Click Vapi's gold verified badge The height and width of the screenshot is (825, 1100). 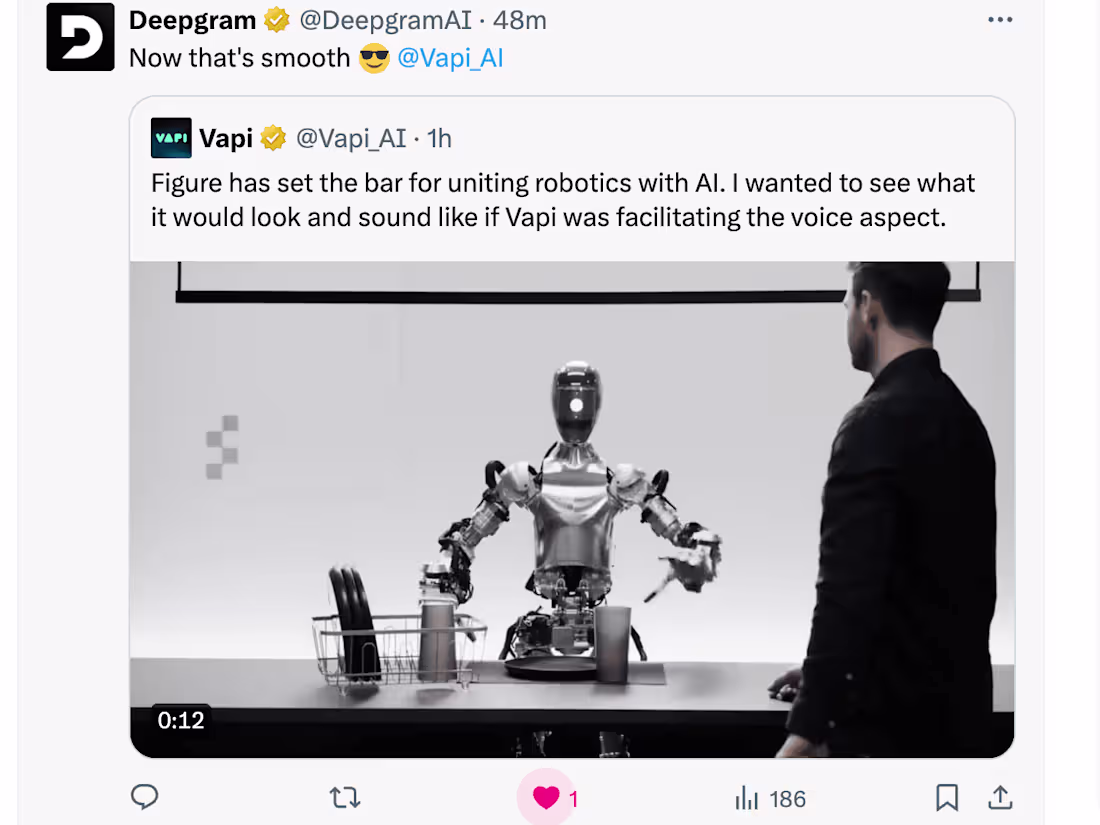273,138
